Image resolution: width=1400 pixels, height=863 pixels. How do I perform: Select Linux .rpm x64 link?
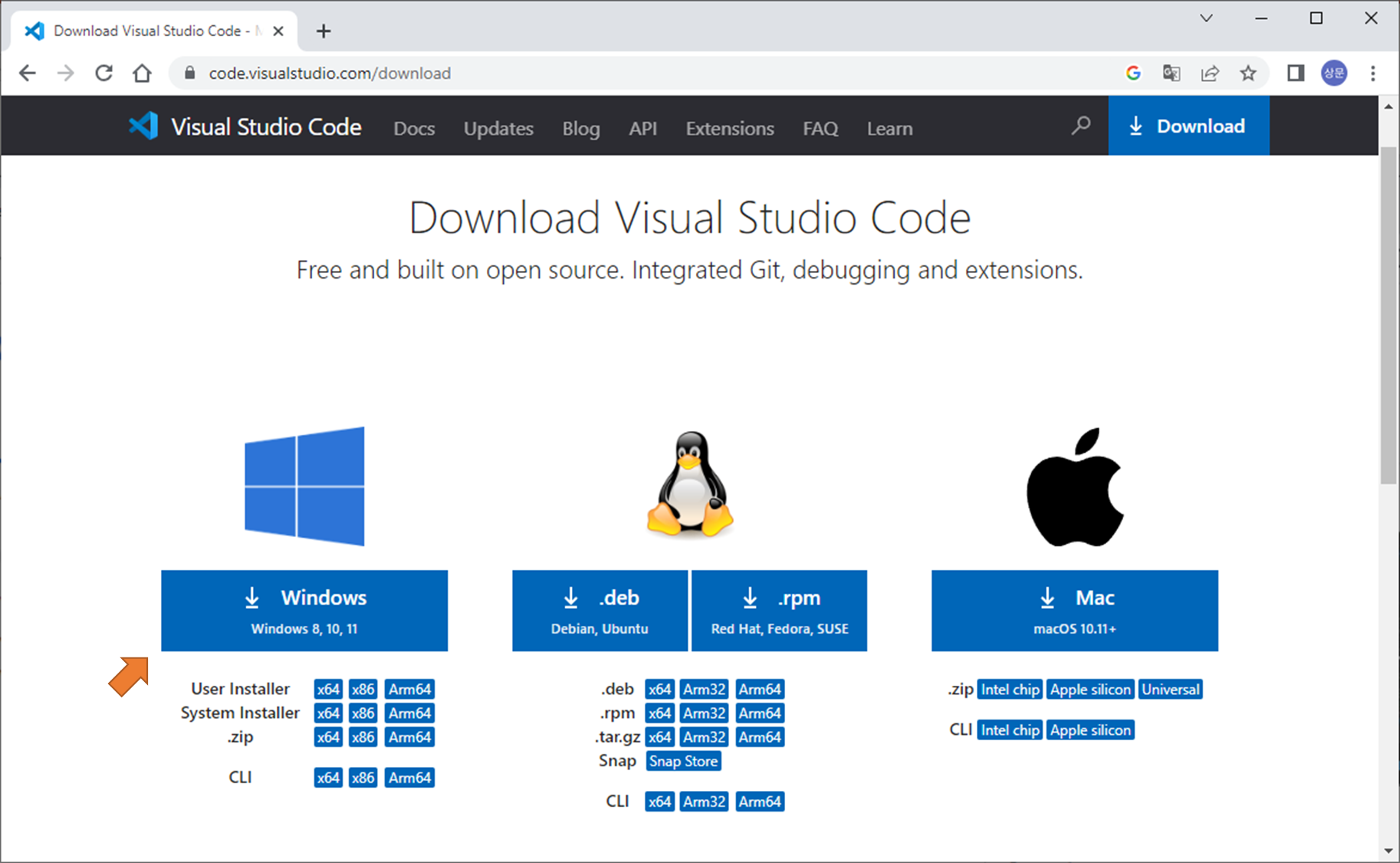tap(659, 713)
